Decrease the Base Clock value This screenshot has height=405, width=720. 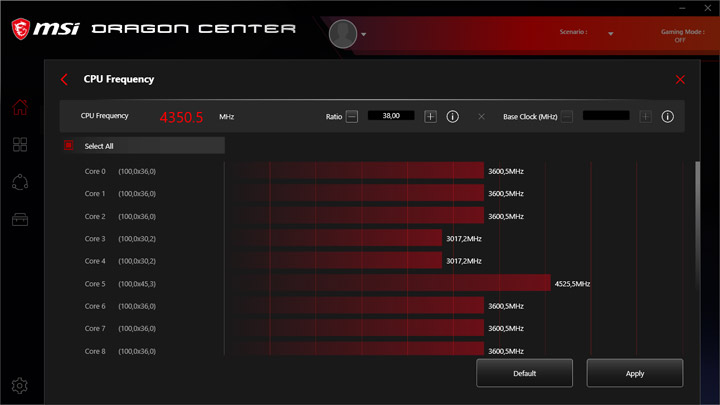(x=567, y=117)
